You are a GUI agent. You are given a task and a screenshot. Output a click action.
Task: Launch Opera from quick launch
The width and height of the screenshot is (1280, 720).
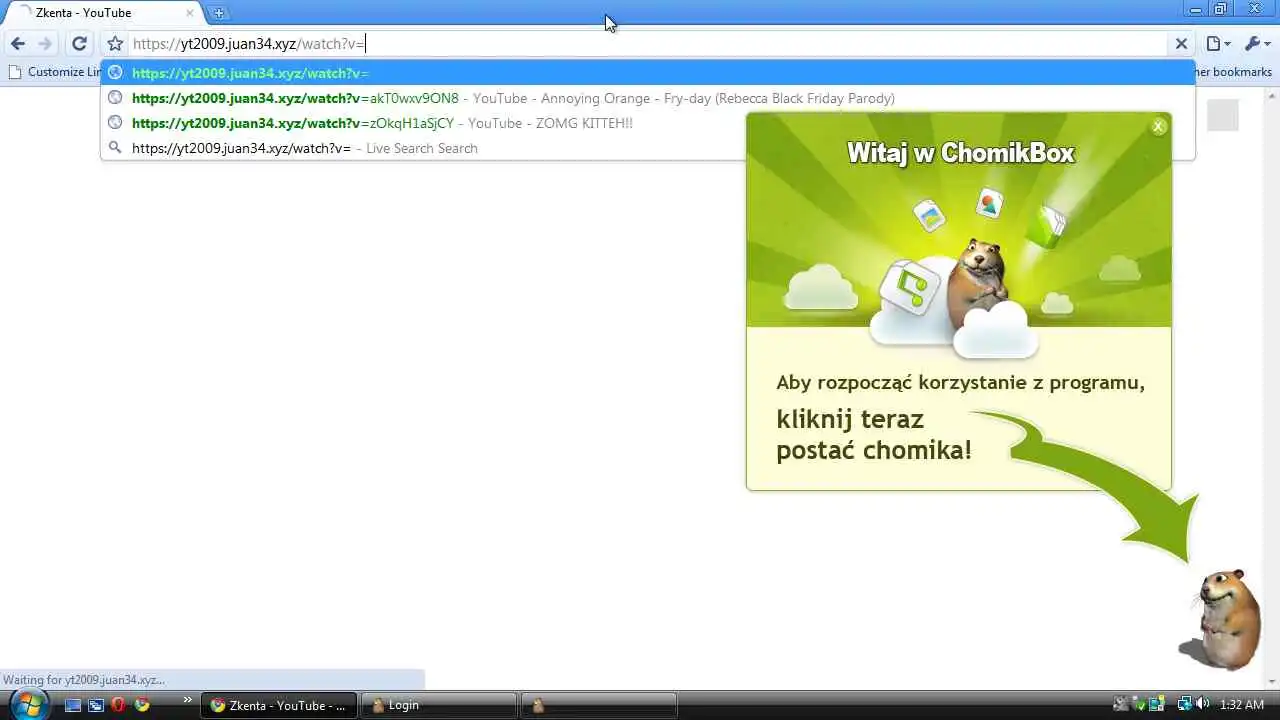[x=119, y=705]
